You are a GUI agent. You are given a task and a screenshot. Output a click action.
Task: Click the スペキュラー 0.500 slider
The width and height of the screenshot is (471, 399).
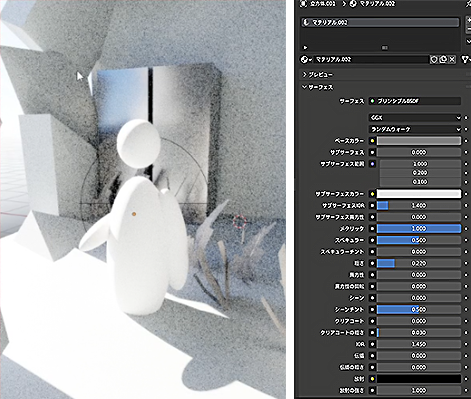(x=419, y=240)
